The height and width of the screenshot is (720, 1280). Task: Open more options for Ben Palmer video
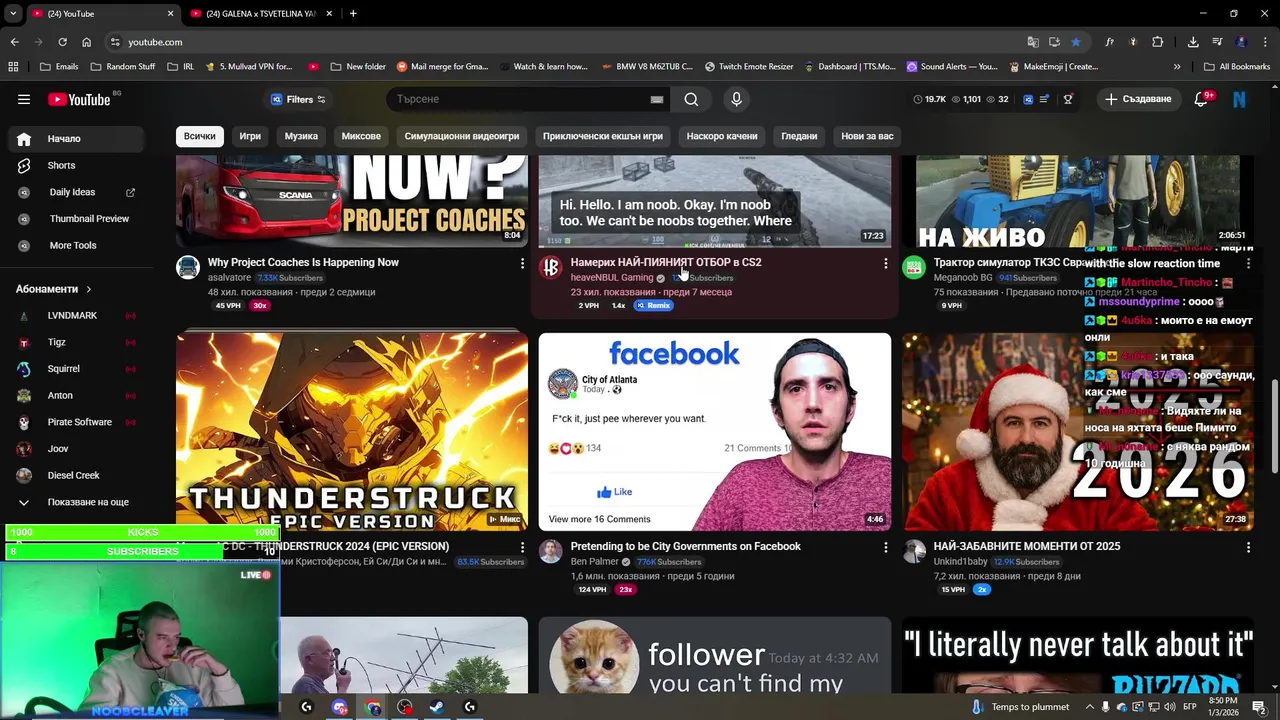(x=885, y=547)
